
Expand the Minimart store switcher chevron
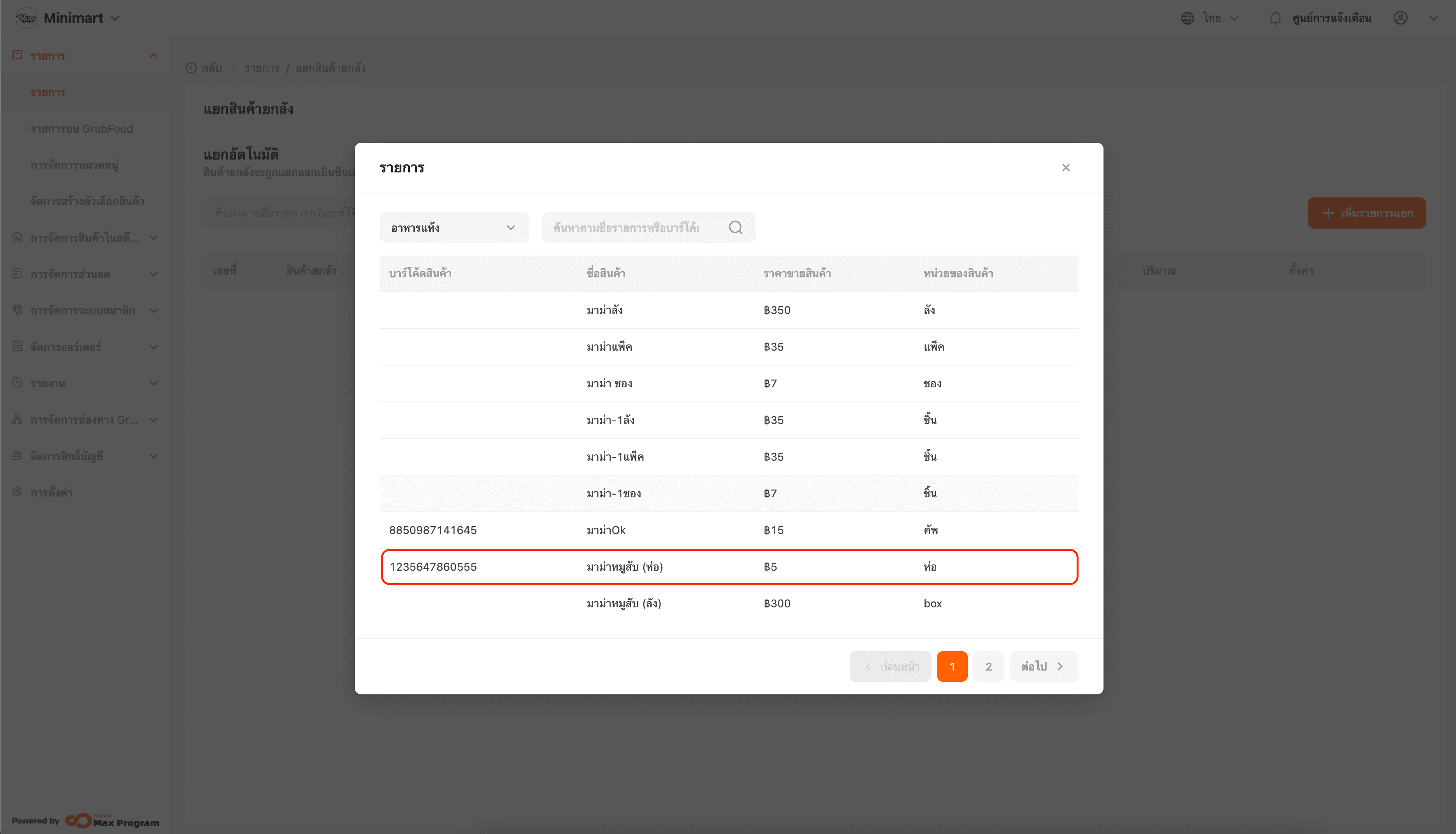pos(115,18)
